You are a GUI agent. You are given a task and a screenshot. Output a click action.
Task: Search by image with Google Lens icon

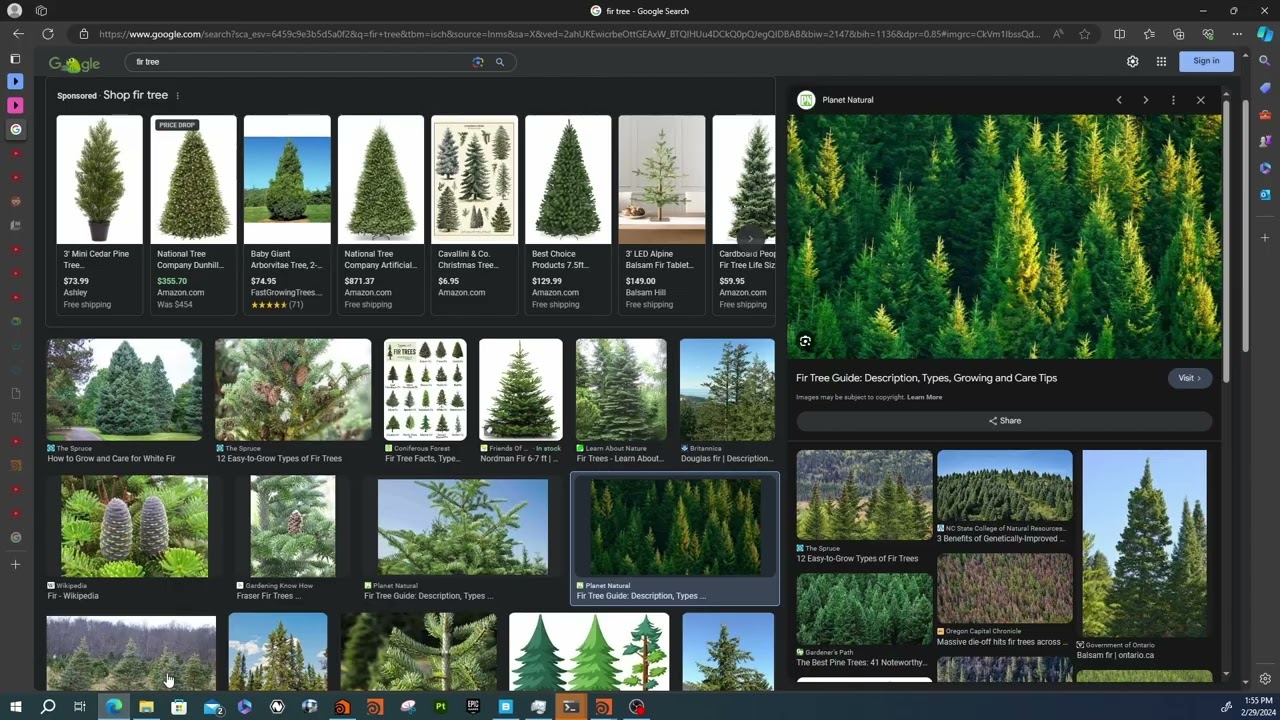click(478, 62)
